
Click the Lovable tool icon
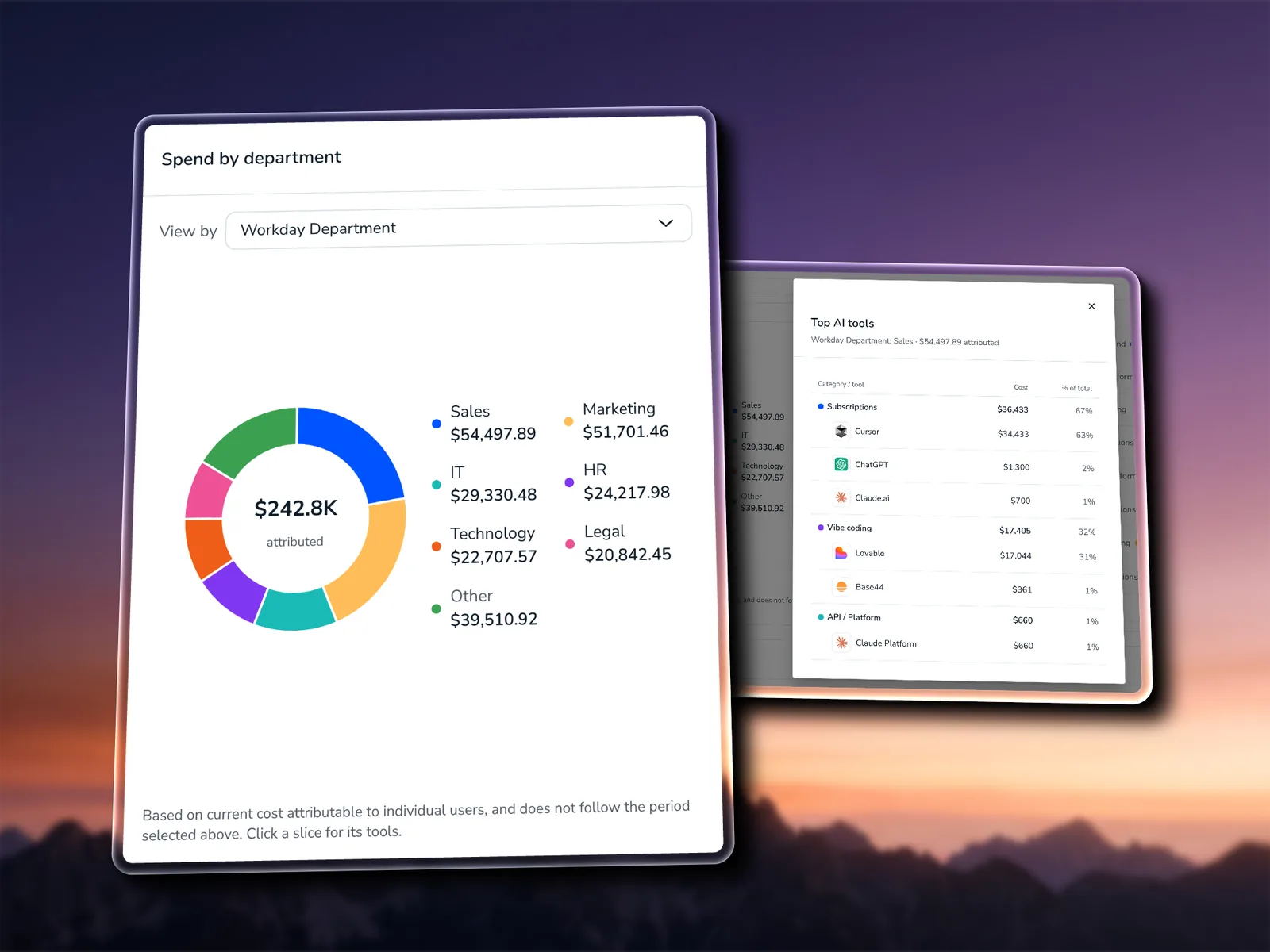[841, 553]
